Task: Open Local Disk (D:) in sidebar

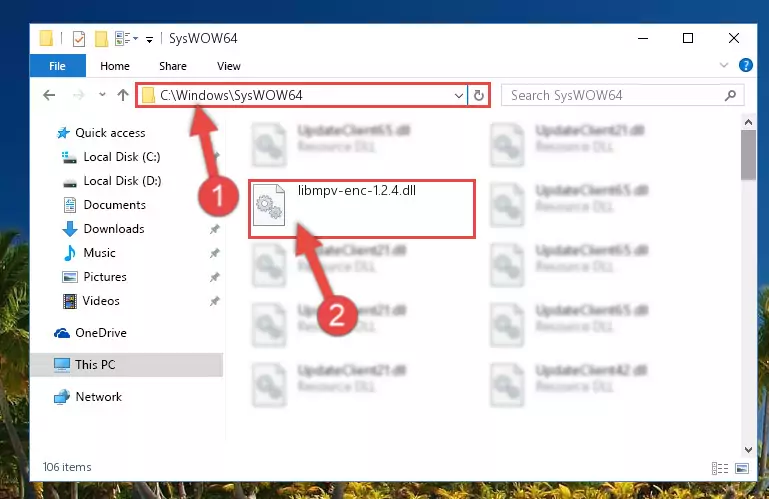Action: (122, 181)
